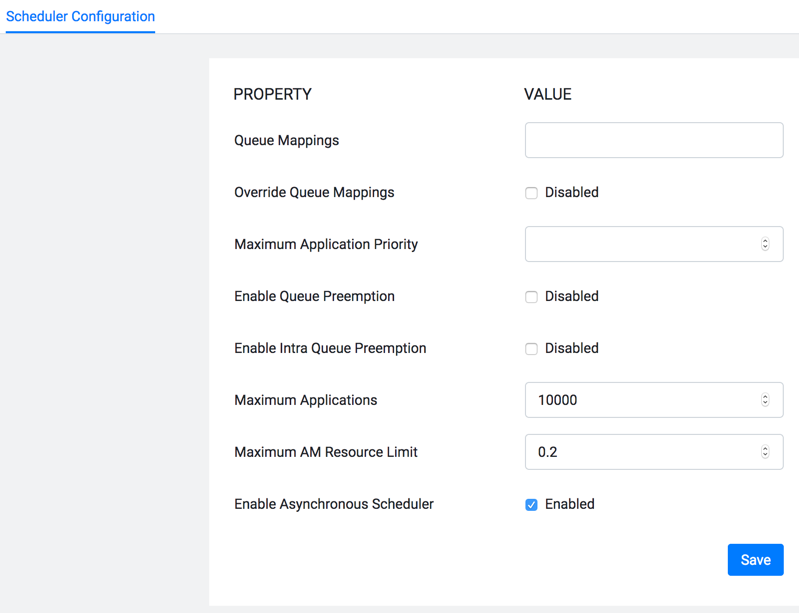The image size is (799, 613).
Task: Open the Scheduler Configuration tab
Action: [80, 17]
